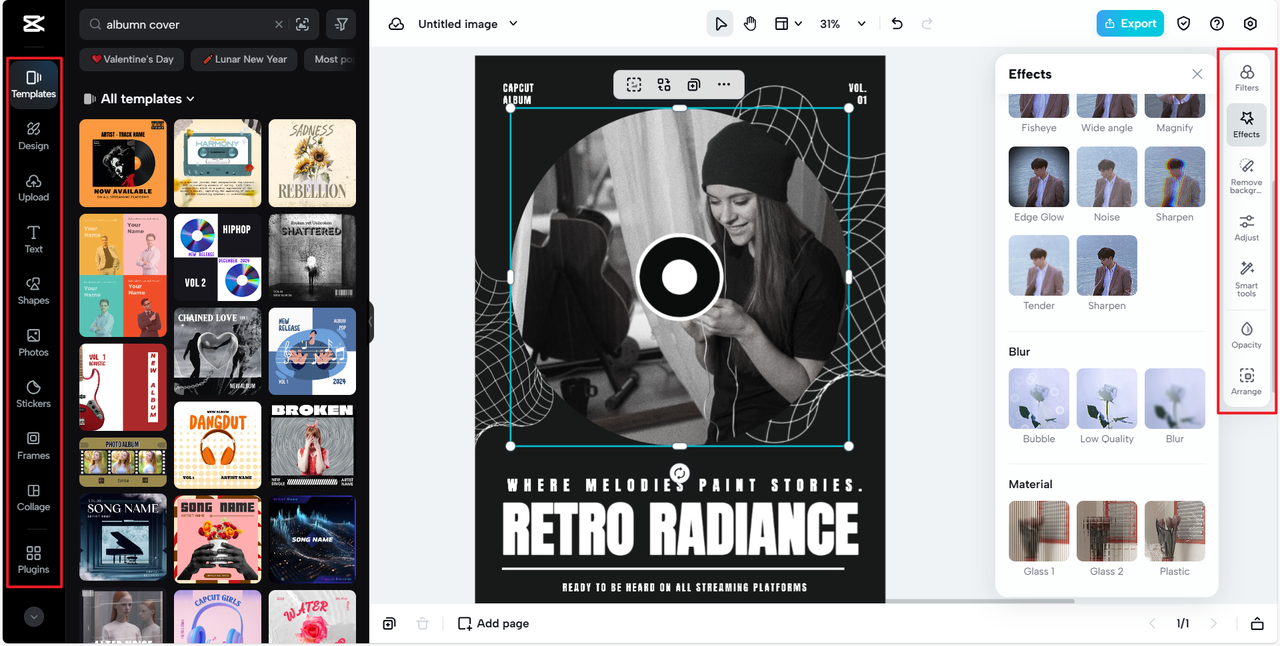Select the Lunar New Year tag
Screen dimensions: 1280x646
(243, 59)
